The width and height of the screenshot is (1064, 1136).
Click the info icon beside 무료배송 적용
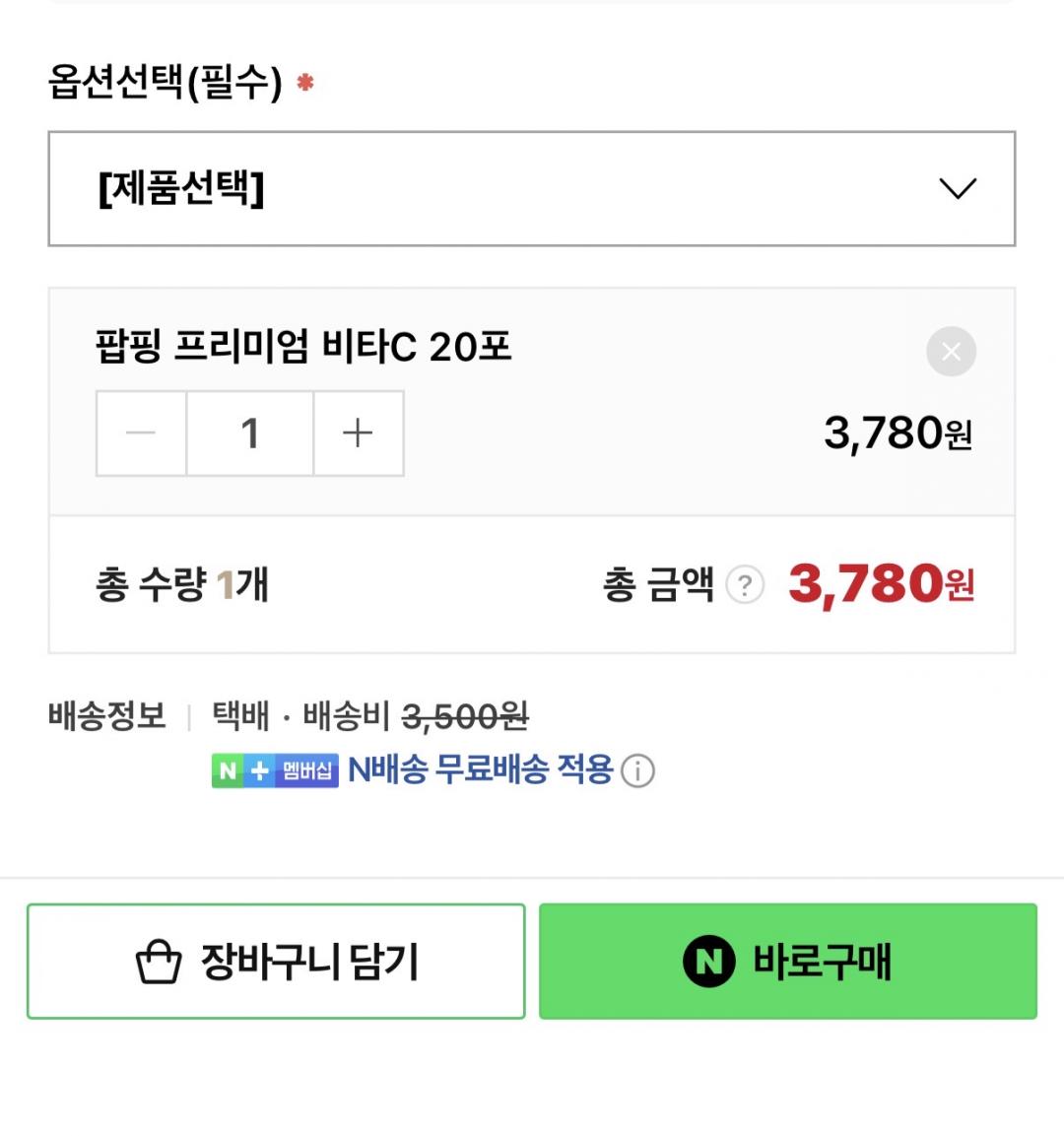[x=638, y=770]
